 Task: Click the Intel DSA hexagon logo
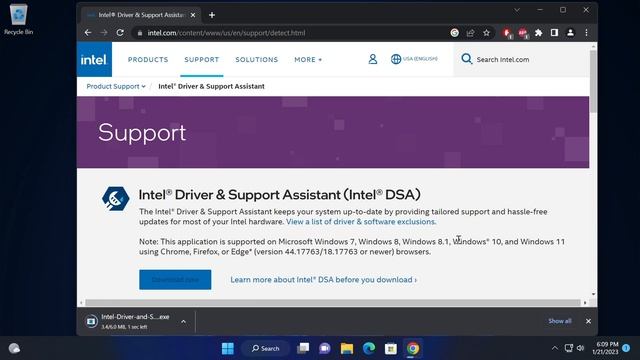coord(116,198)
